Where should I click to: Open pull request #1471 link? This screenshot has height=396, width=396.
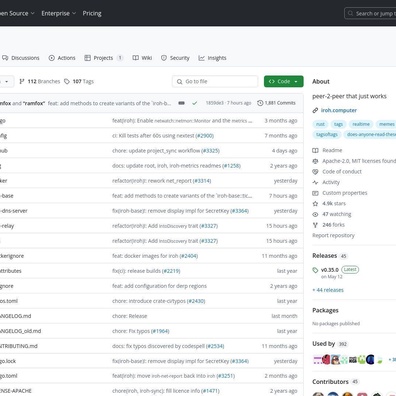[x=210, y=391]
